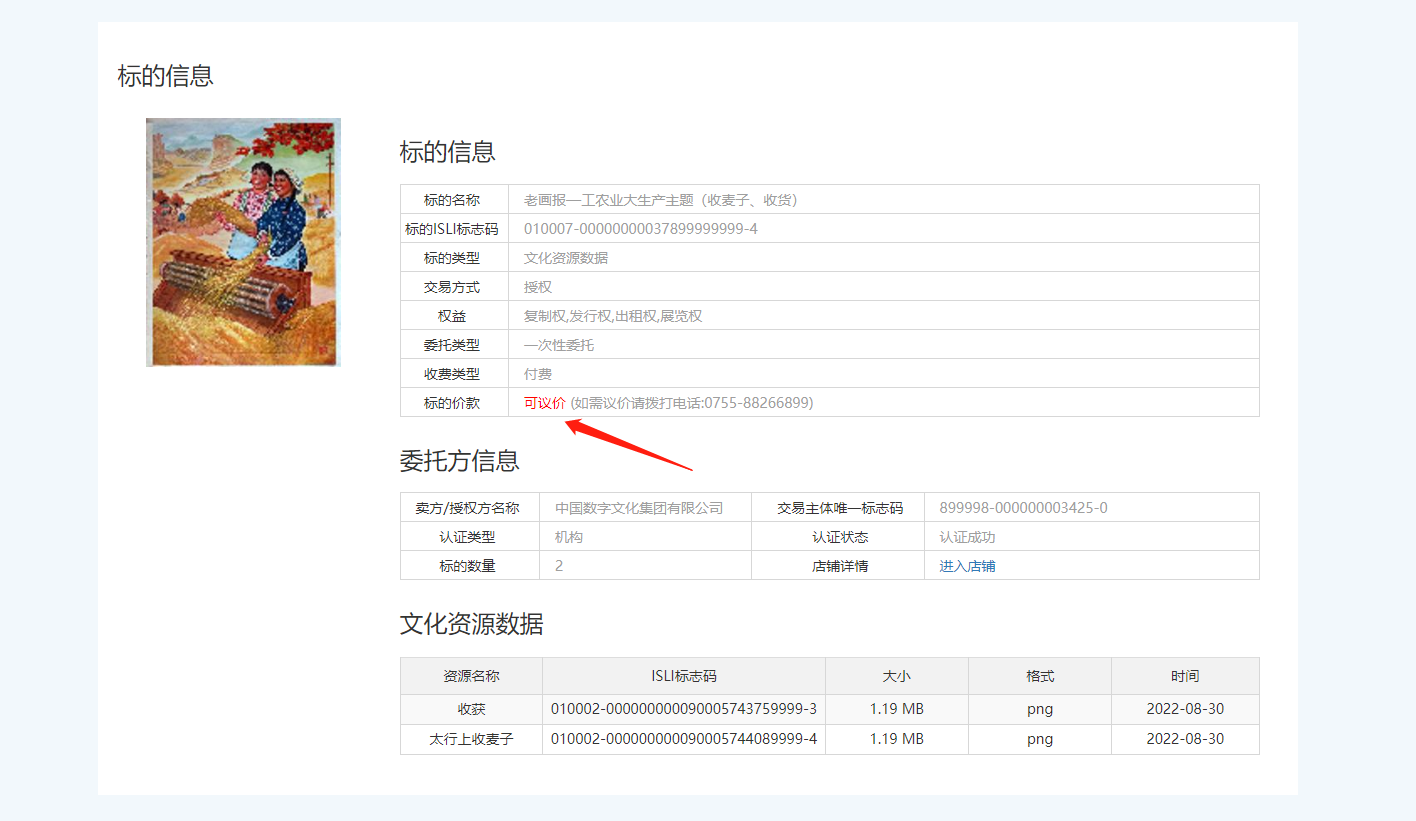Viewport: 1416px width, 821px height.
Task: Click ISLI code 010007-00000000037899999999-4
Action: click(x=640, y=229)
